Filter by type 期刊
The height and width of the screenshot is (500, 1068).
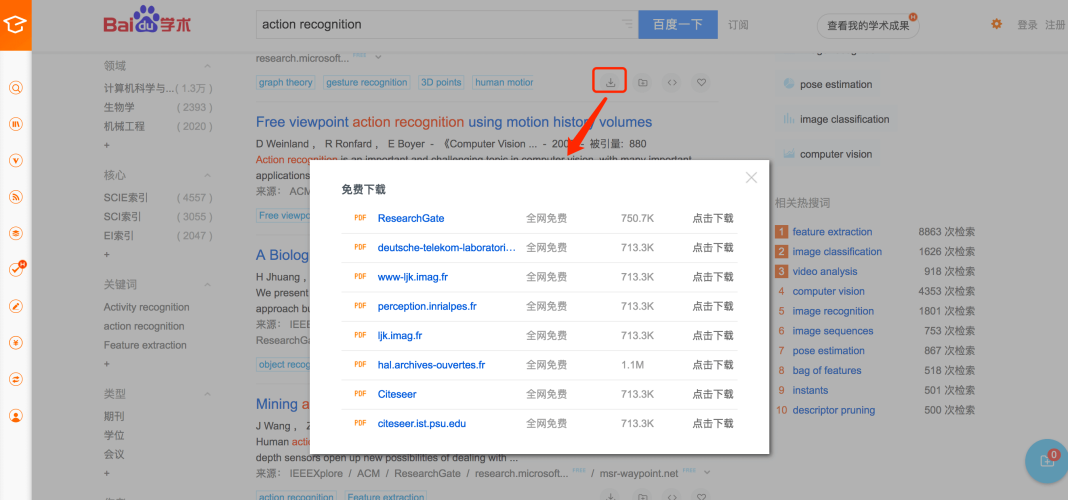tap(114, 416)
